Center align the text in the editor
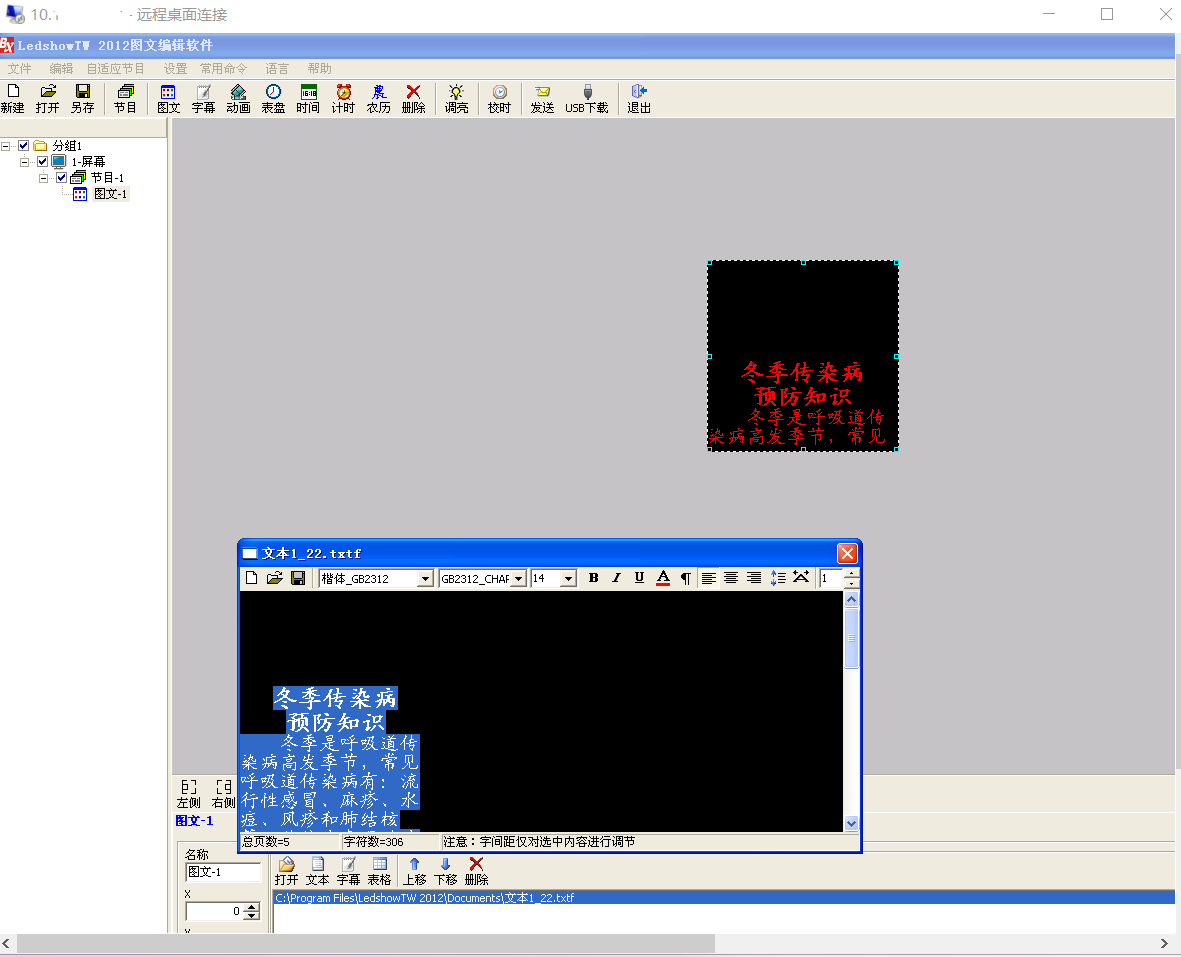Viewport: 1181px width, 957px height. pos(731,578)
